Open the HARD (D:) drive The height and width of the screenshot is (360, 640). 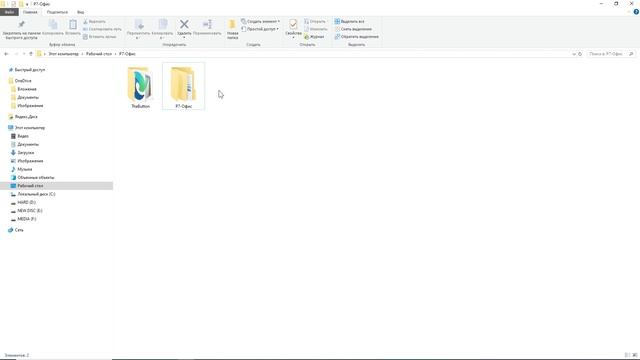click(x=26, y=202)
